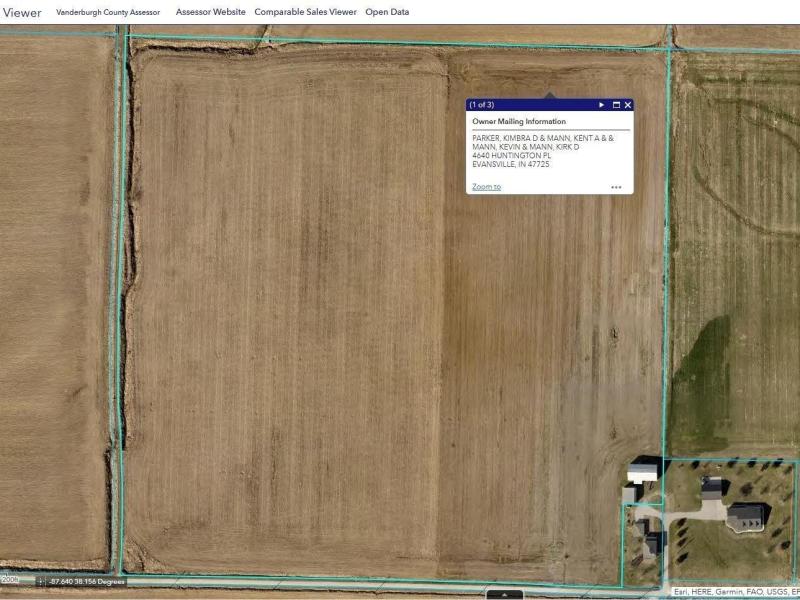The width and height of the screenshot is (800, 600).
Task: Click the Owner Mailing Information heading
Action: [x=518, y=122]
